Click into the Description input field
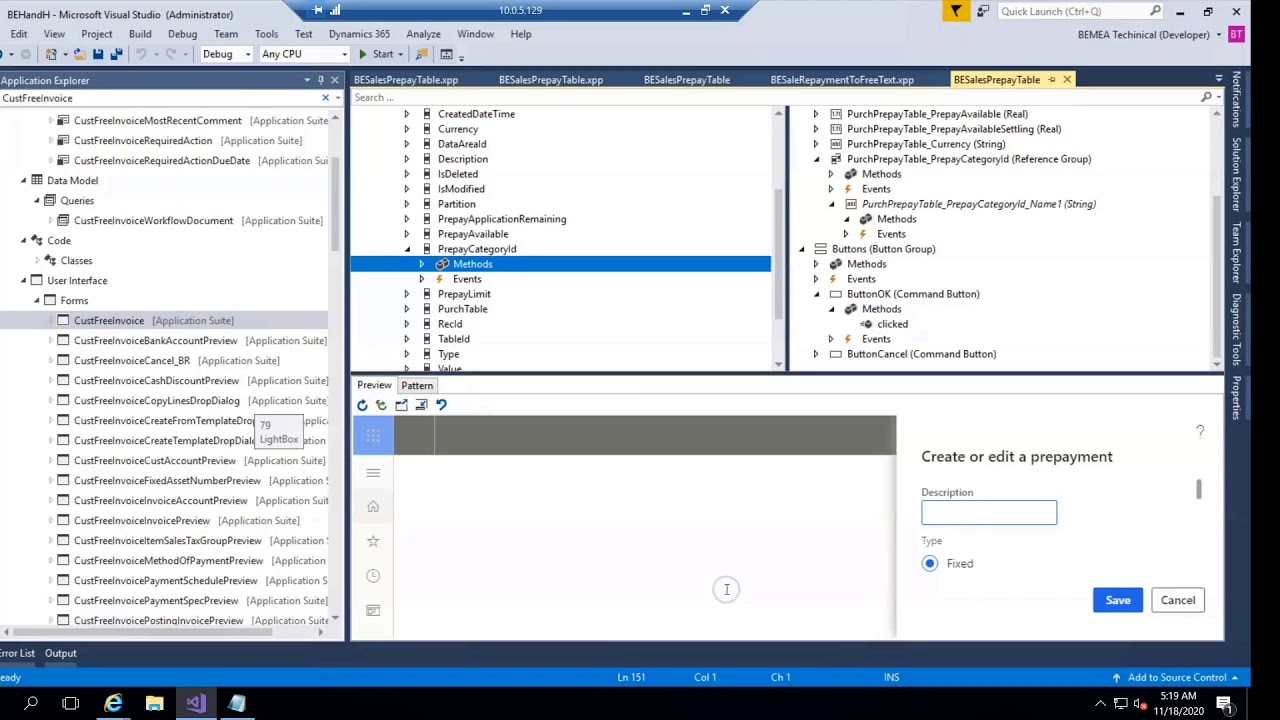The height and width of the screenshot is (720, 1280). [x=989, y=512]
